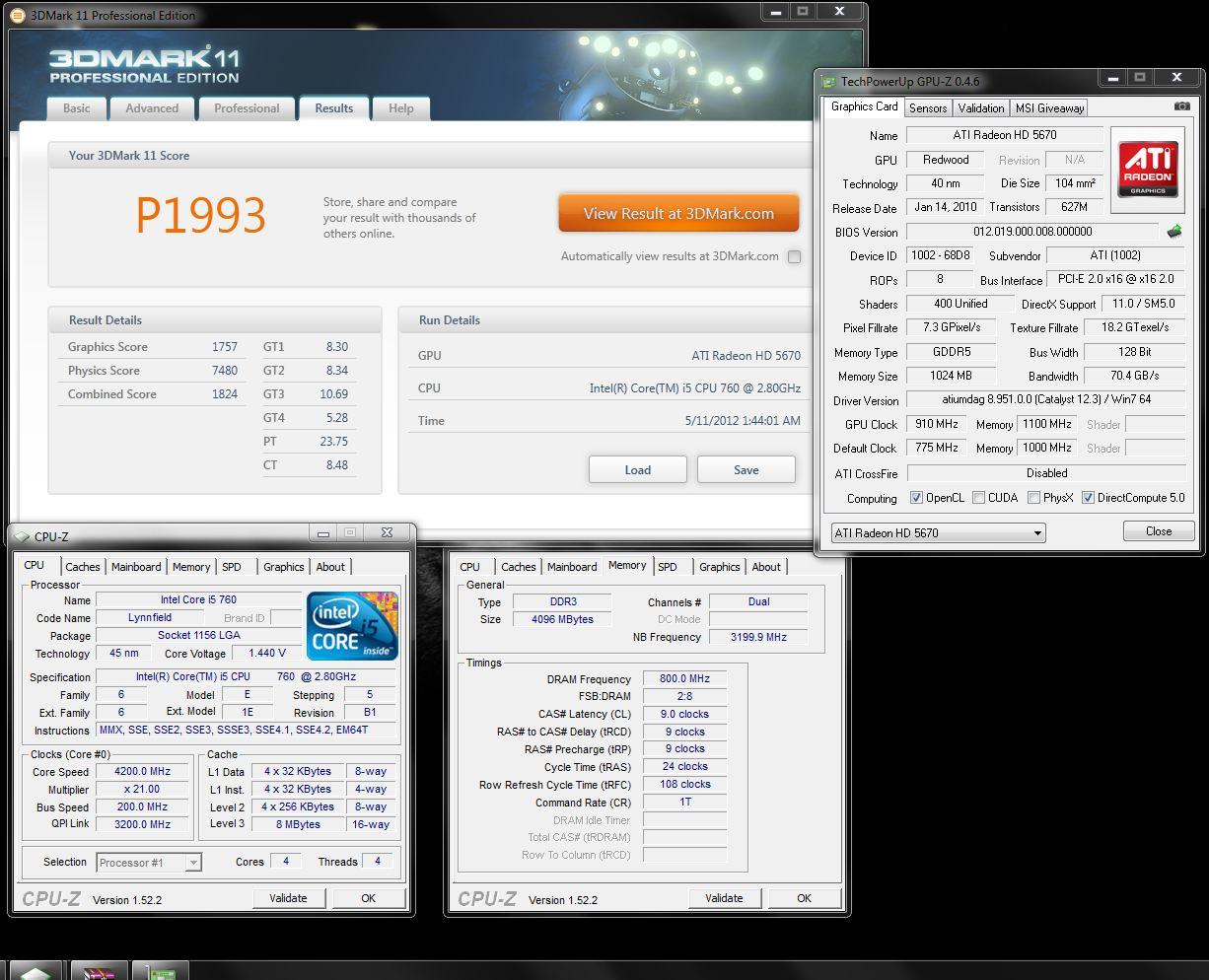Open Memory tab in left CPU-Z window
The image size is (1209, 980).
click(x=191, y=567)
